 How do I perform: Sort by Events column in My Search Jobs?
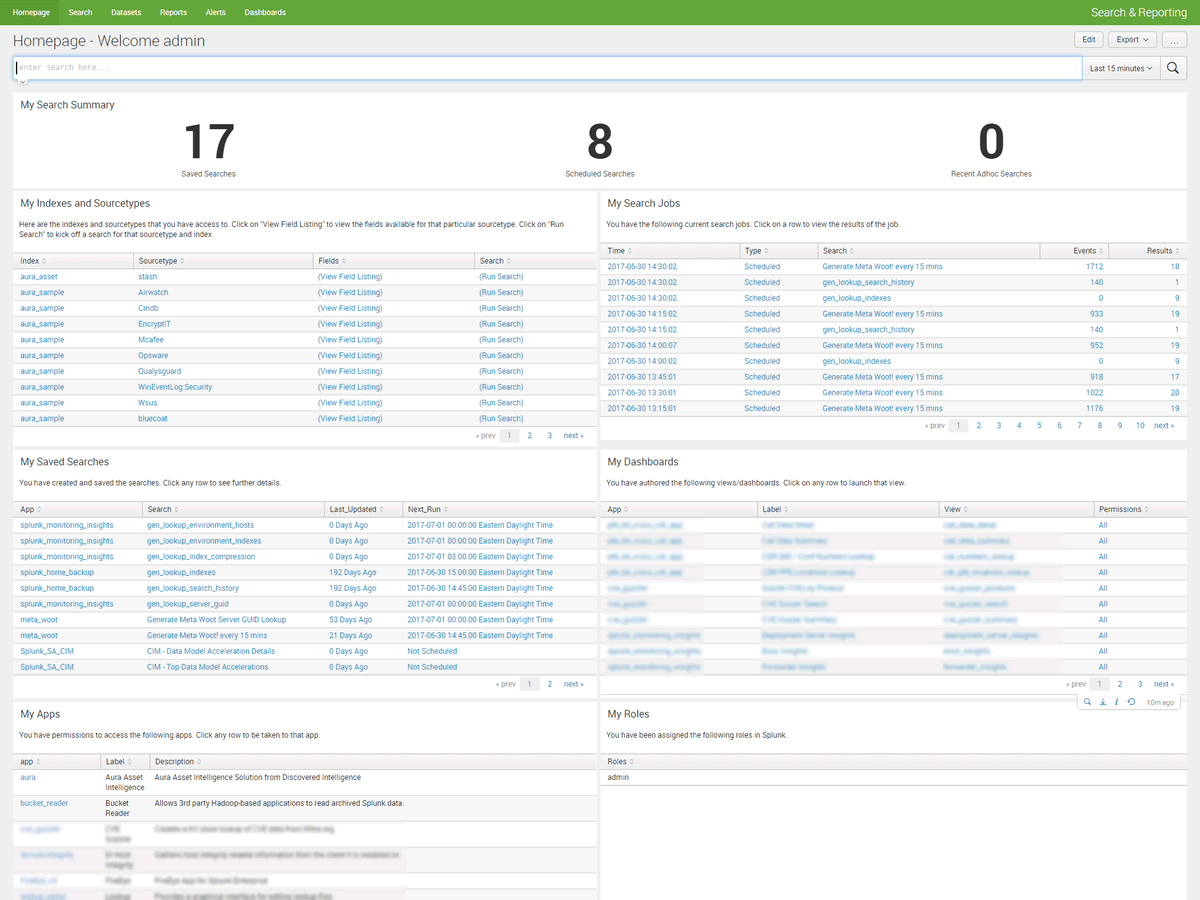pos(1074,251)
